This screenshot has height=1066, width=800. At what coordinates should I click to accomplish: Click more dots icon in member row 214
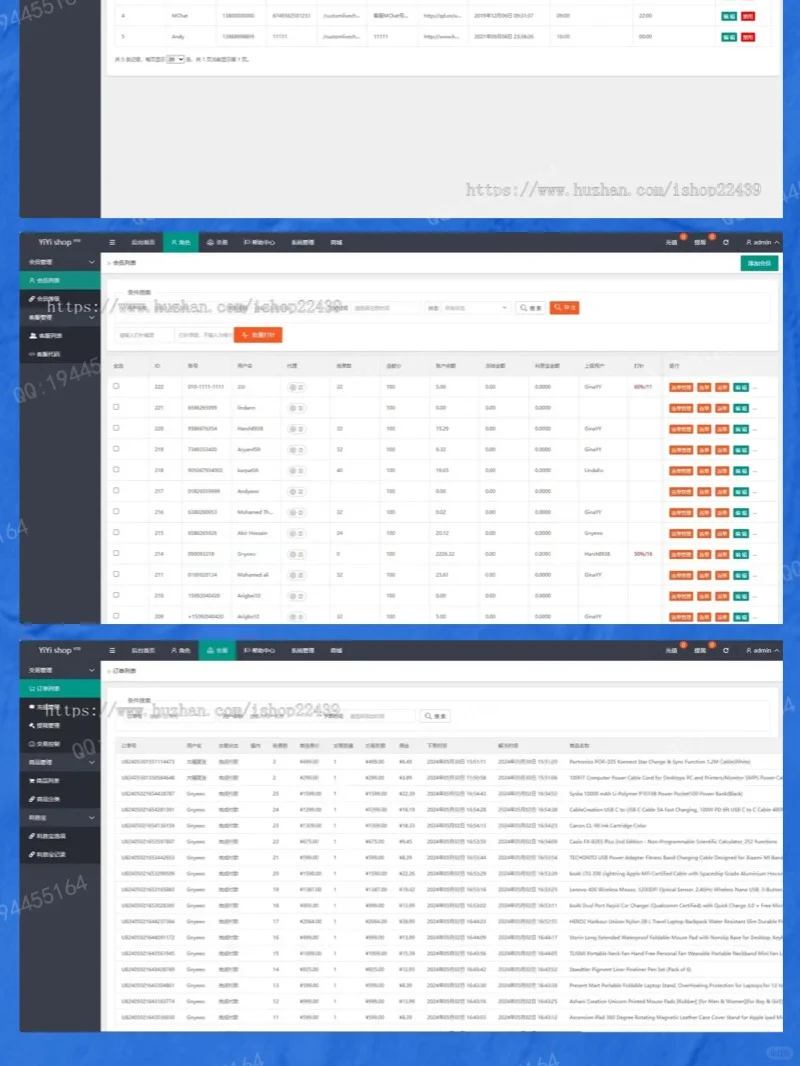(x=755, y=554)
